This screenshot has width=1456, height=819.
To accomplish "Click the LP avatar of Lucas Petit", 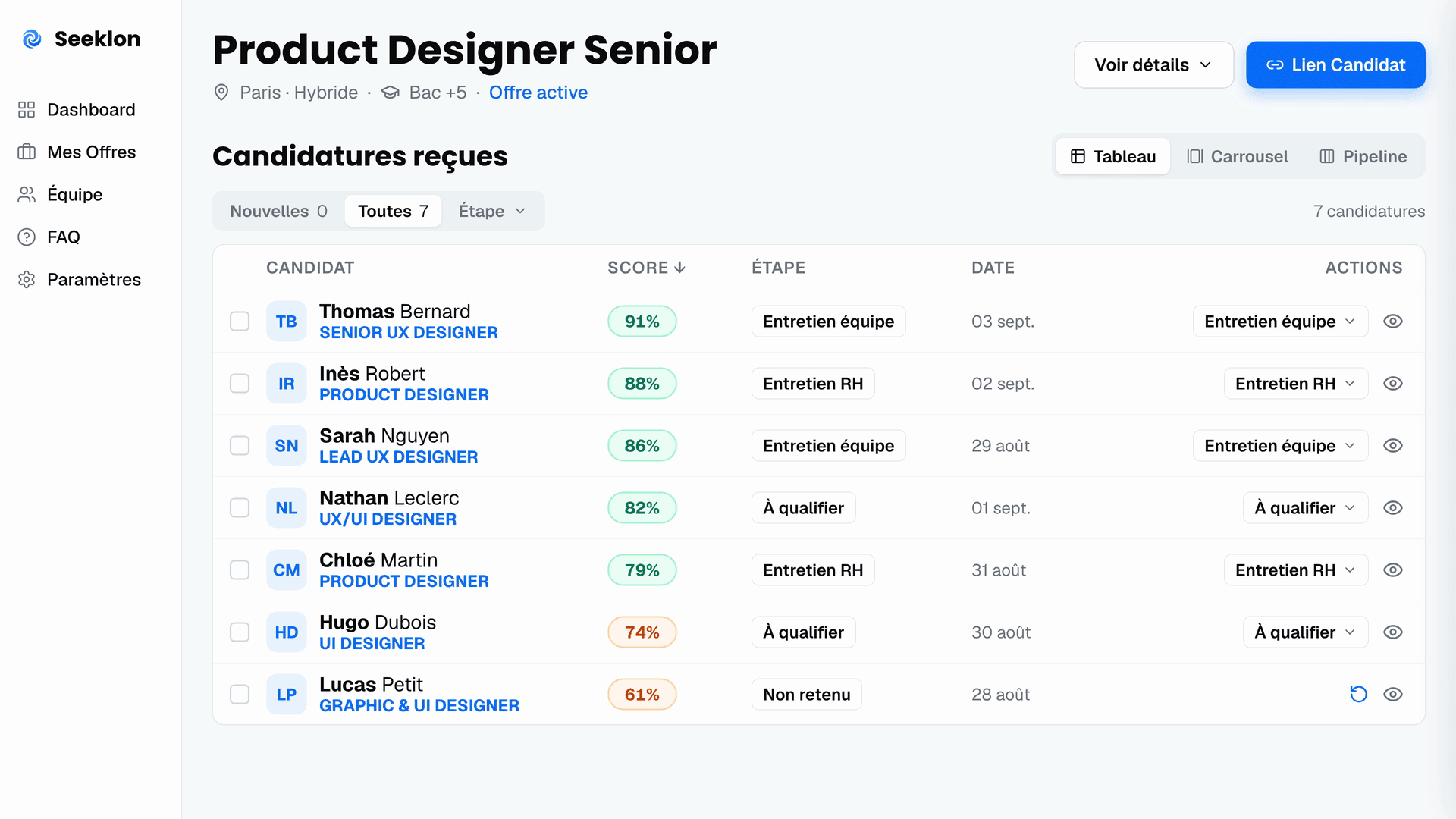I will (x=287, y=695).
